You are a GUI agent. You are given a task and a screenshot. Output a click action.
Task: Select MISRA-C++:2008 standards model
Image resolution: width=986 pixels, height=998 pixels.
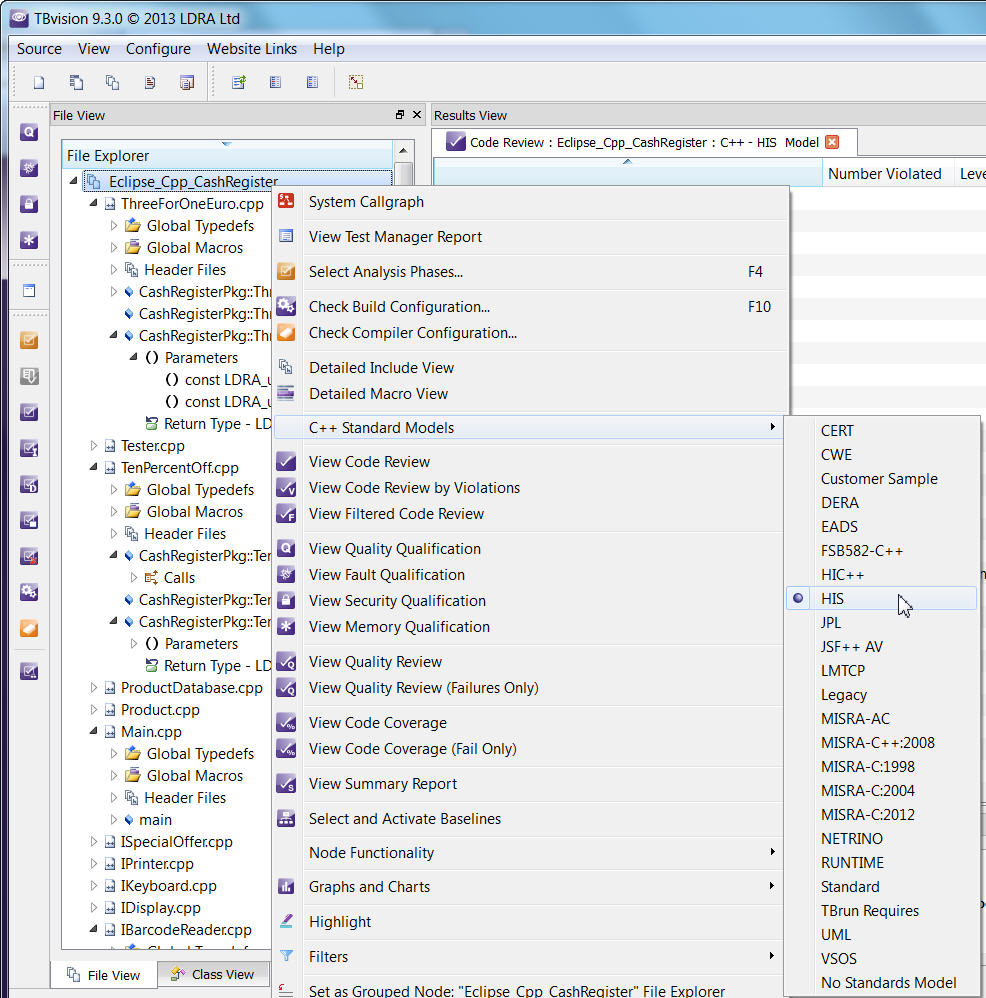click(x=877, y=743)
